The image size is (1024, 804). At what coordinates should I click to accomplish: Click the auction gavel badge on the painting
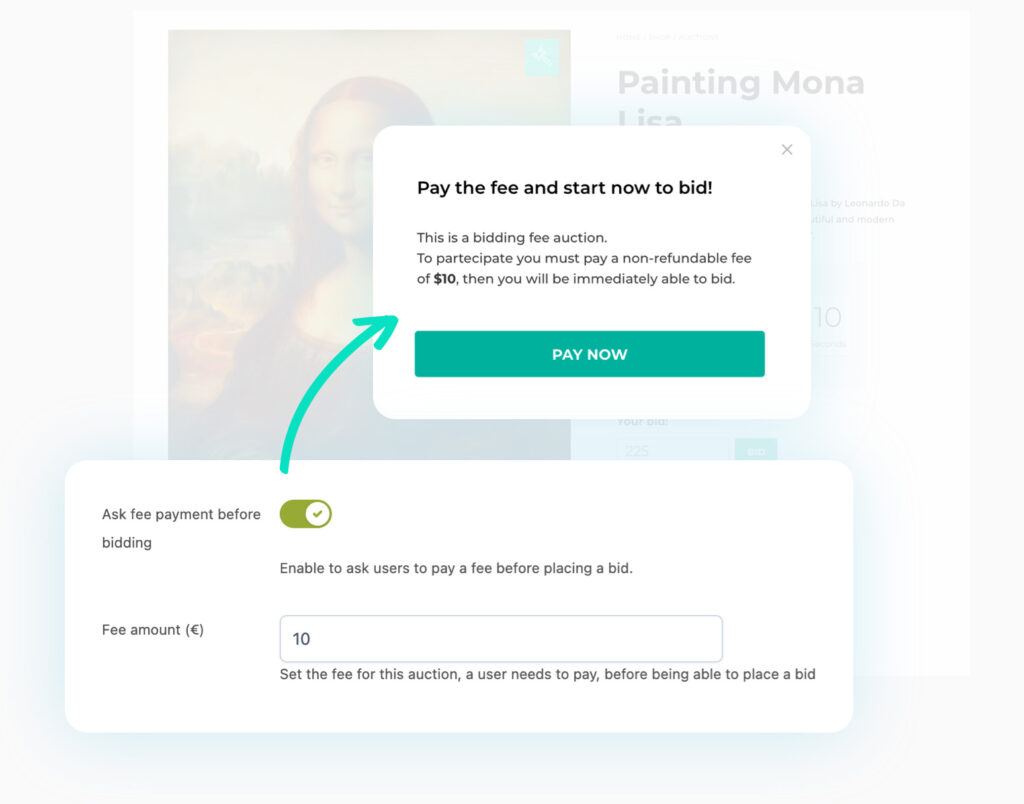pos(542,57)
